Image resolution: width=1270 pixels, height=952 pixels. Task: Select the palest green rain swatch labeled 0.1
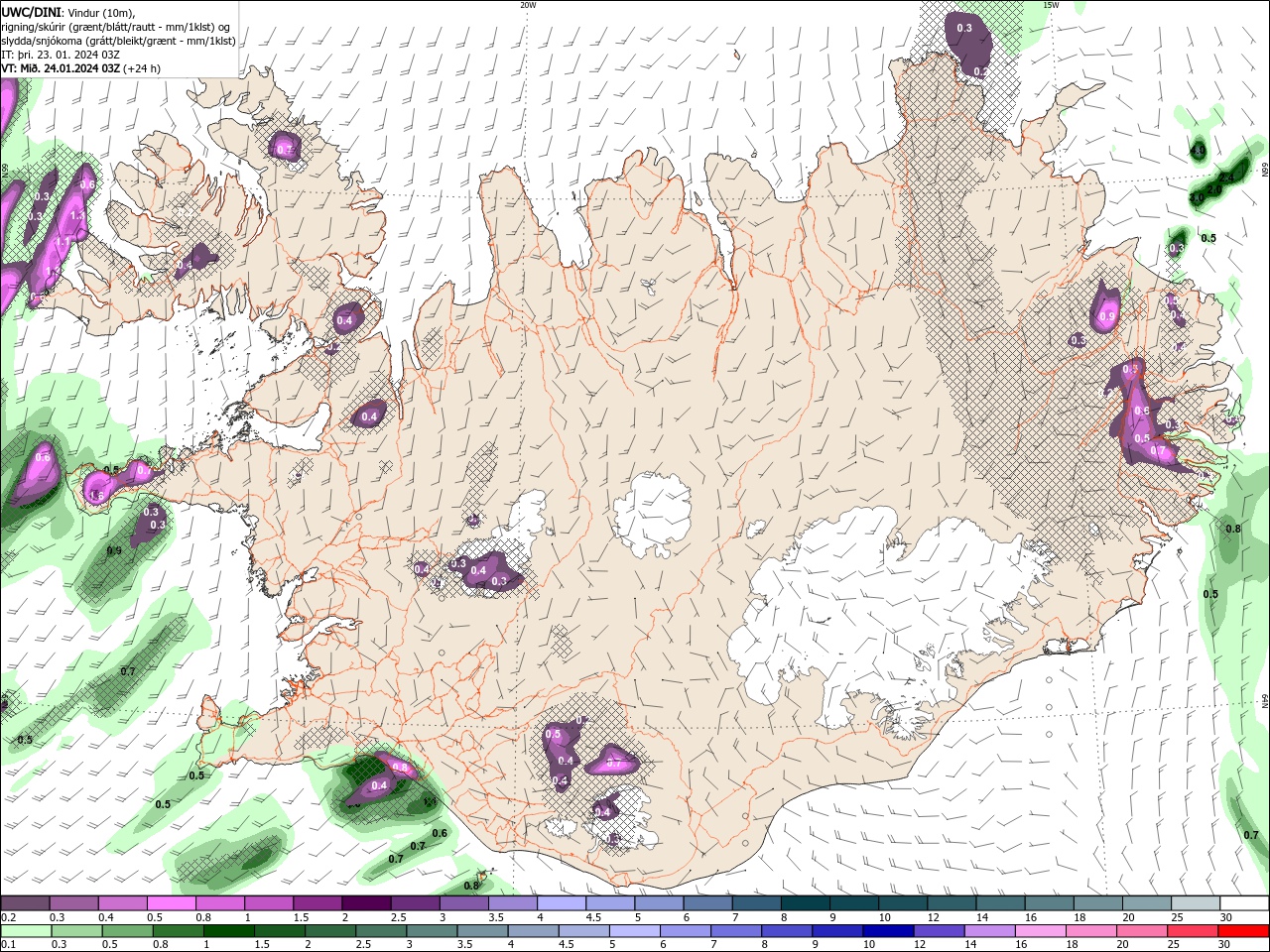(25, 931)
